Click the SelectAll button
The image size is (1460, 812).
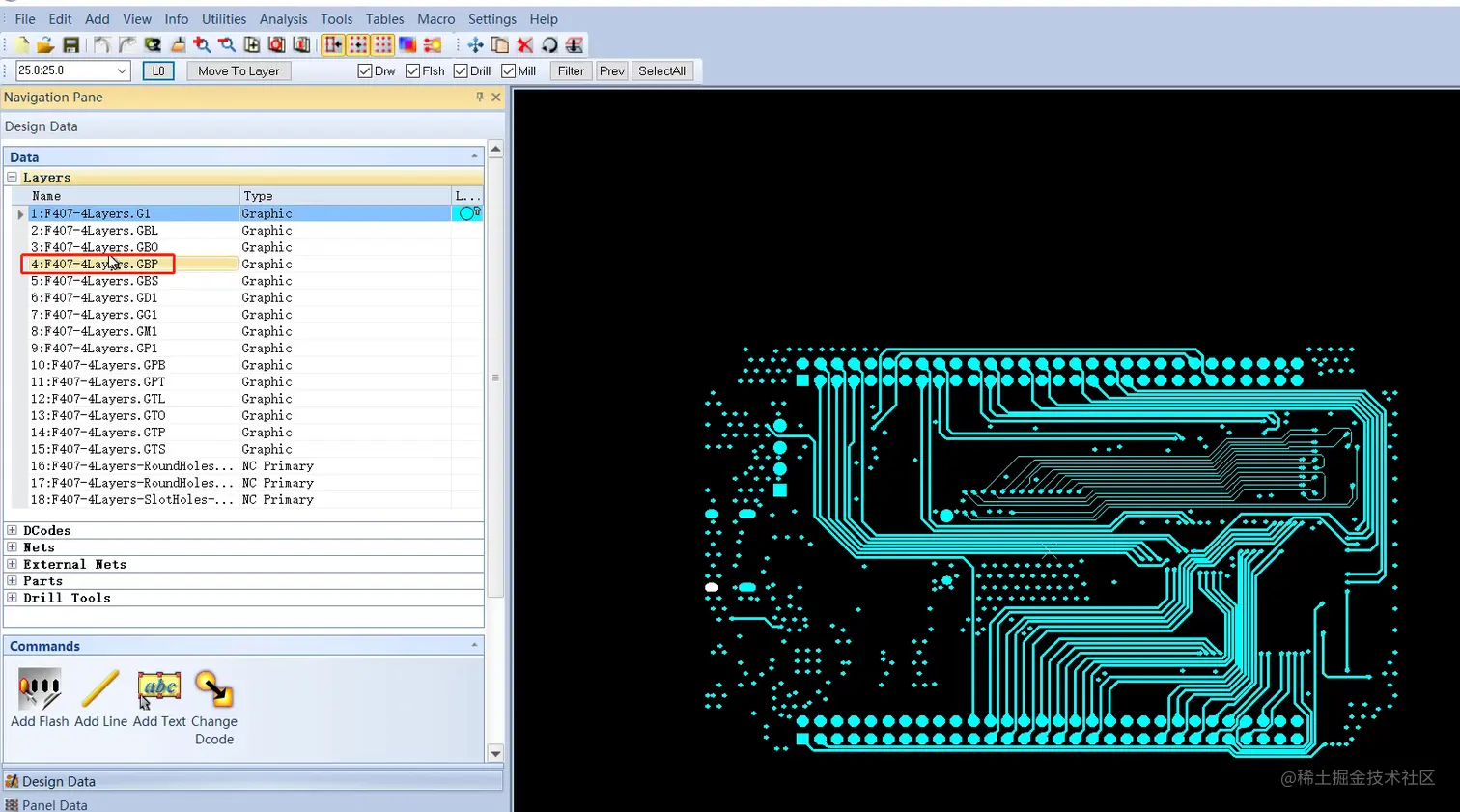click(x=662, y=70)
